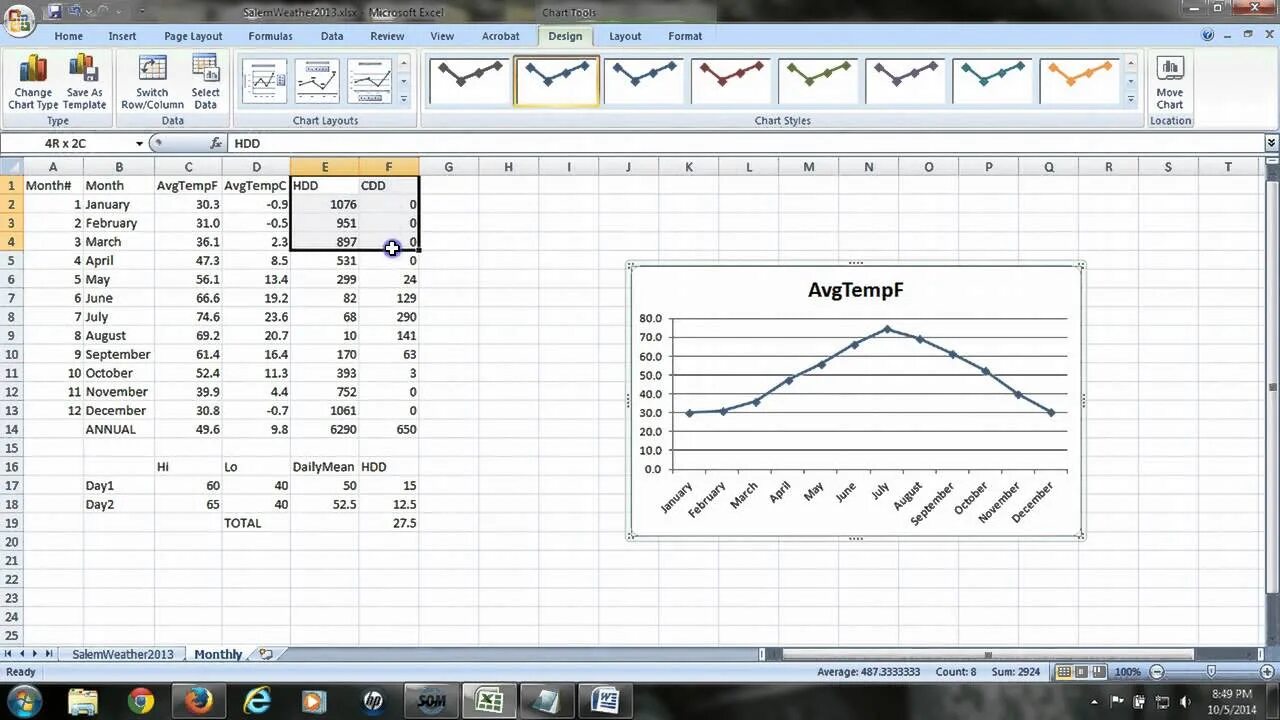Open the View ribbon tab

pyautogui.click(x=442, y=36)
